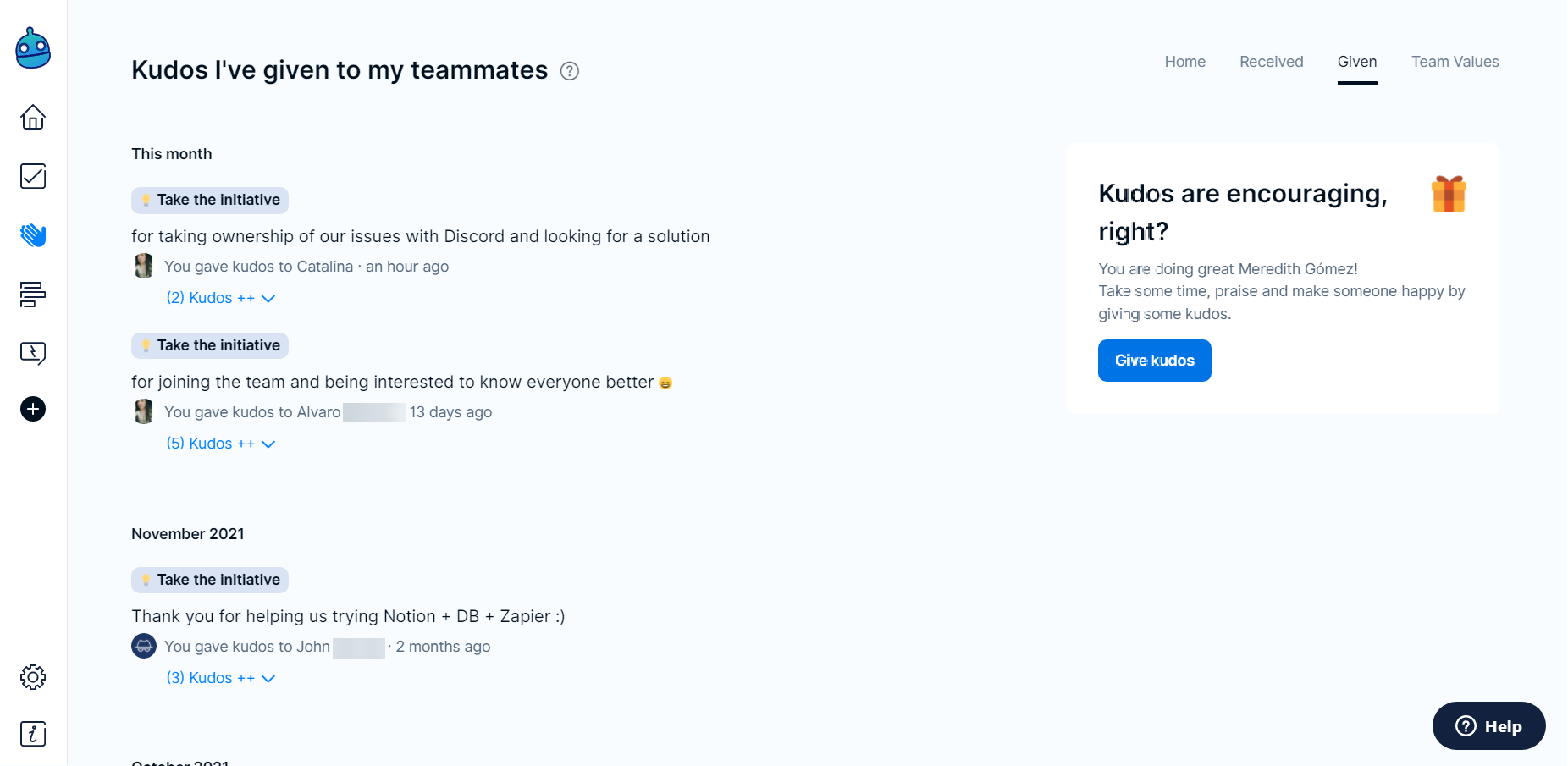This screenshot has width=1568, height=766.
Task: Click the robot mascot logo
Action: tap(33, 49)
